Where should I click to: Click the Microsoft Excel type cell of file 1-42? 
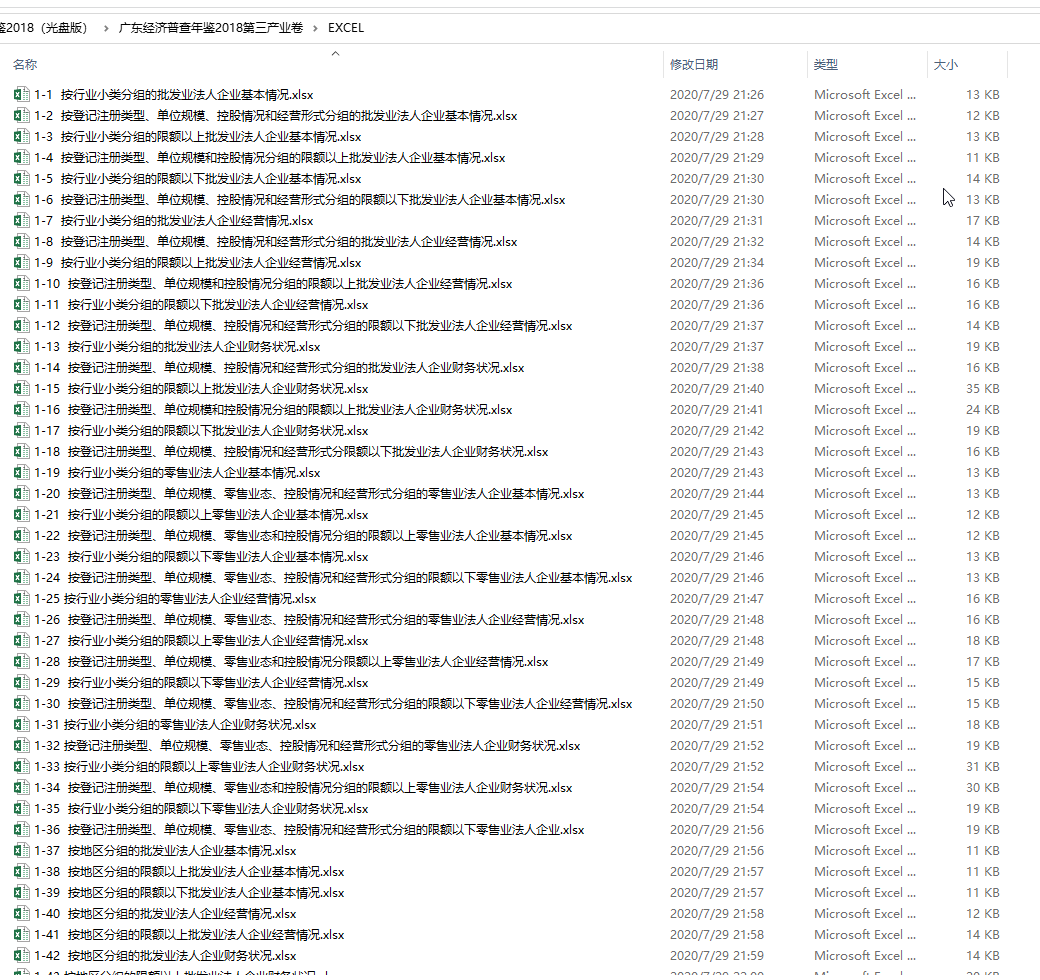[865, 955]
